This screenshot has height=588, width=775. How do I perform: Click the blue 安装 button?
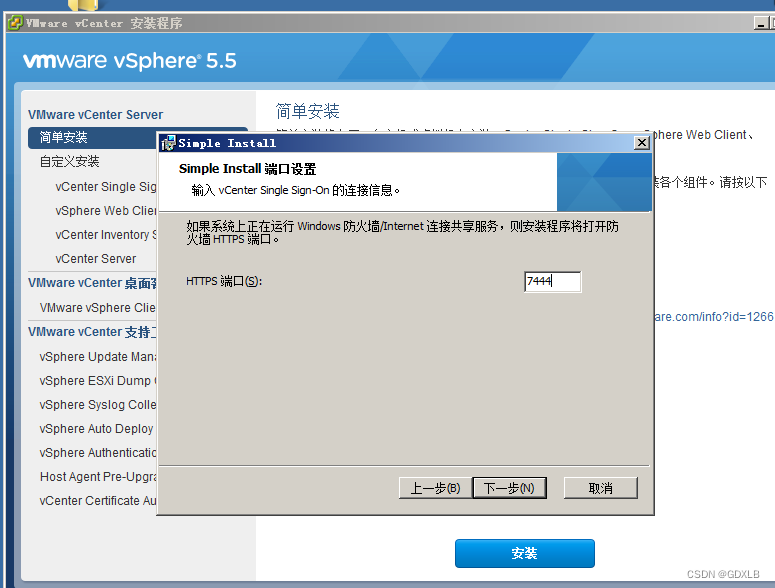524,553
